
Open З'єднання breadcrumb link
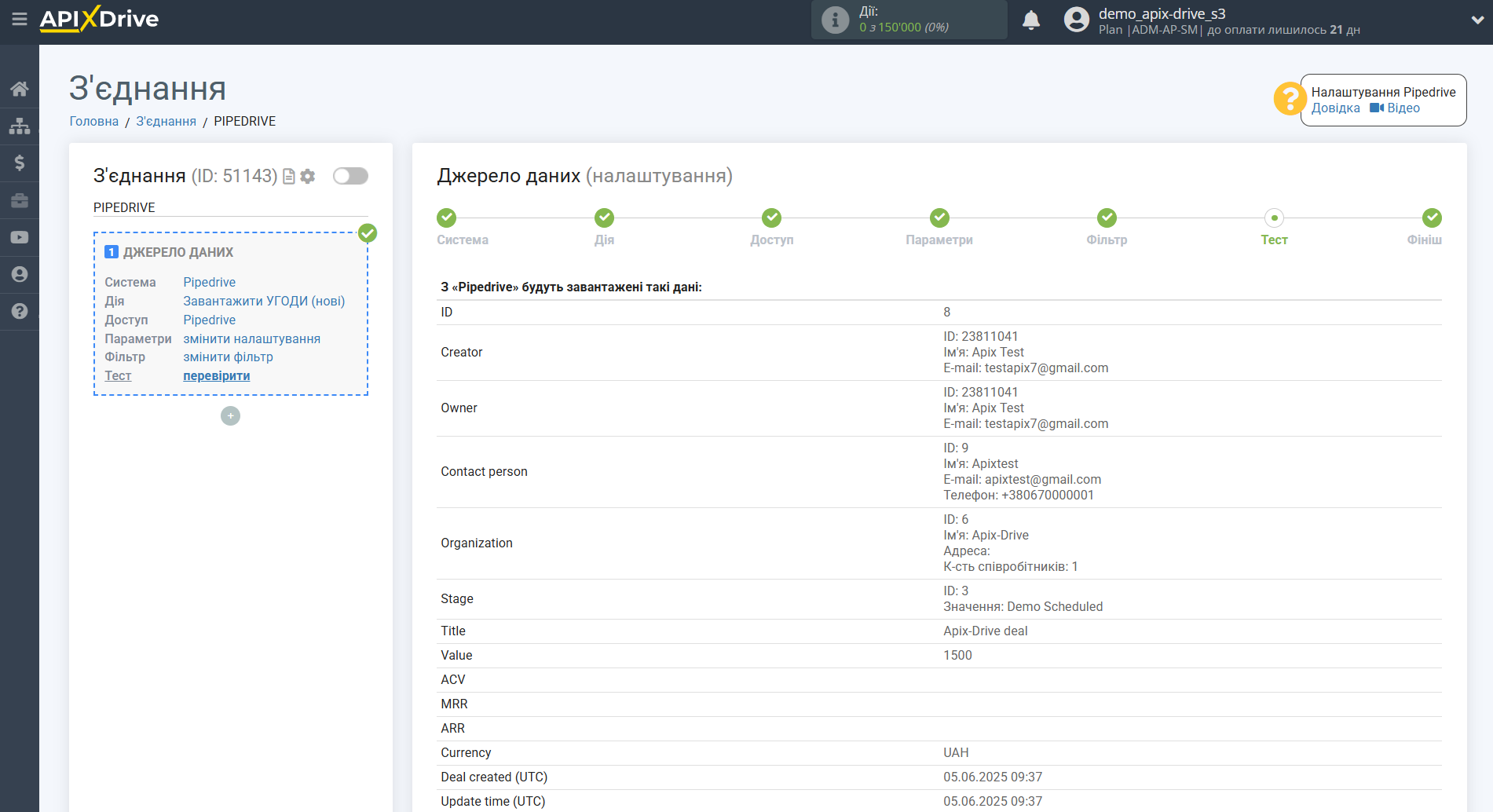[166, 121]
